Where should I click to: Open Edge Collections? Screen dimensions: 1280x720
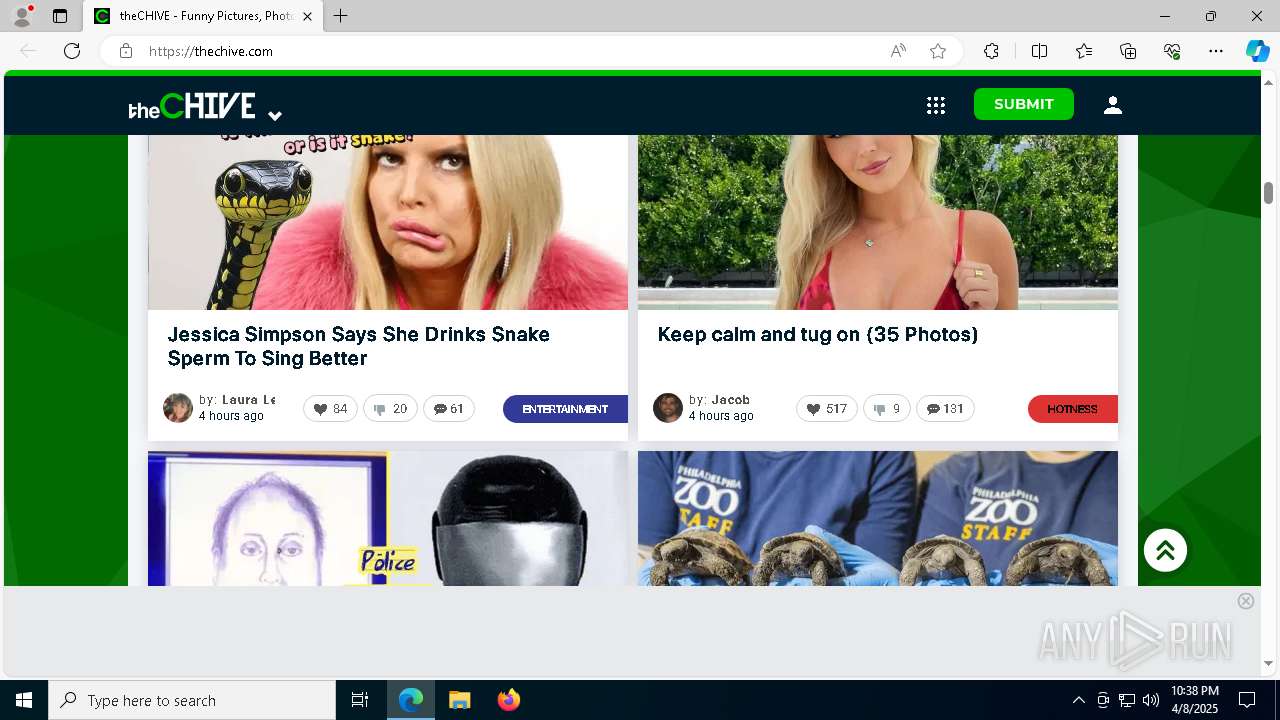1128,51
